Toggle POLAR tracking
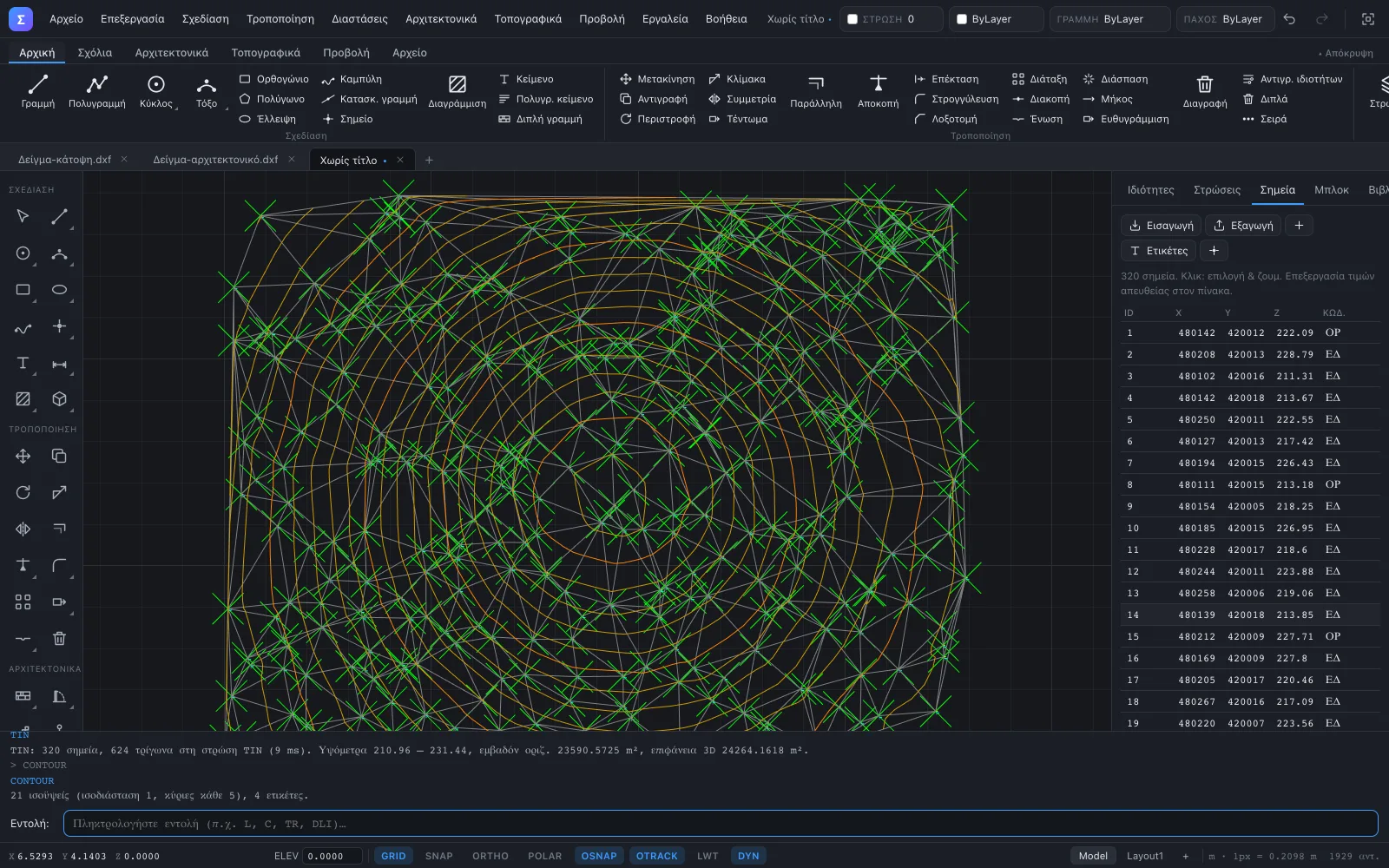 [545, 856]
